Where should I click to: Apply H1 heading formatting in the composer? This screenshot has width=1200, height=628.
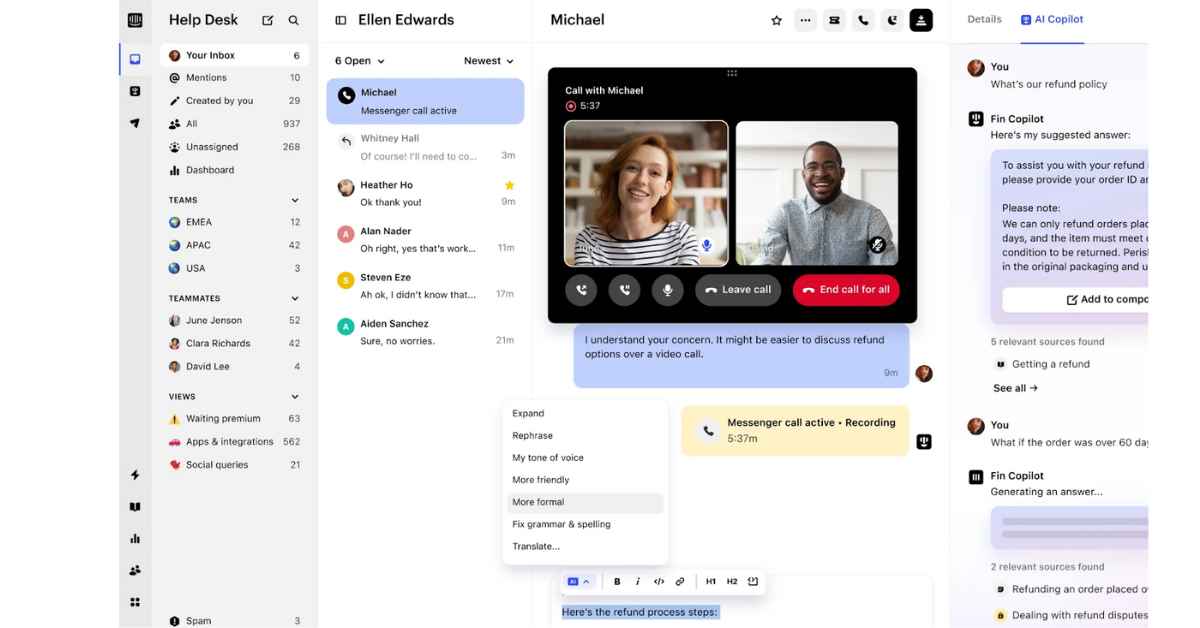click(x=711, y=581)
